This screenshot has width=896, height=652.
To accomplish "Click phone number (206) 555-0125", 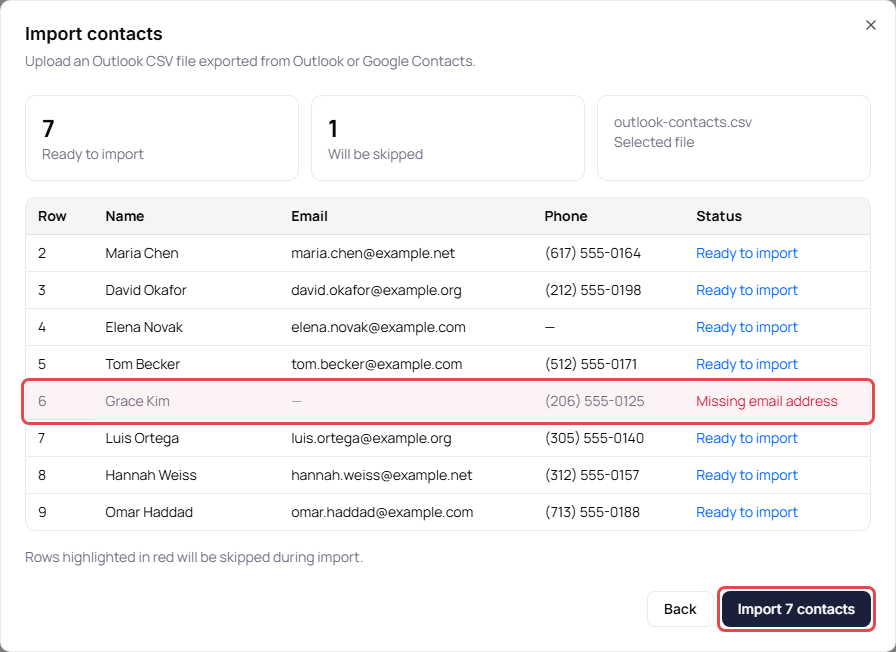I will tap(594, 401).
